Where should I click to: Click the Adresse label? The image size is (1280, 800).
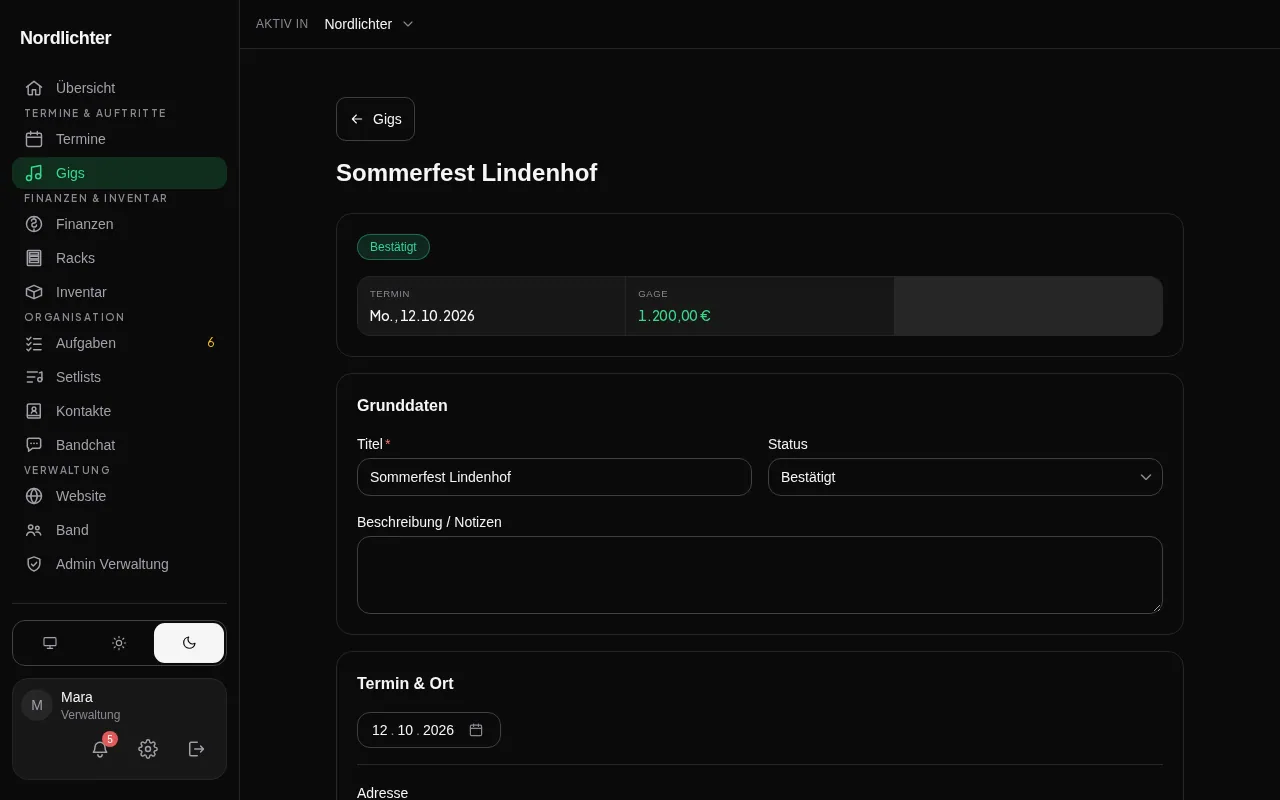[382, 793]
